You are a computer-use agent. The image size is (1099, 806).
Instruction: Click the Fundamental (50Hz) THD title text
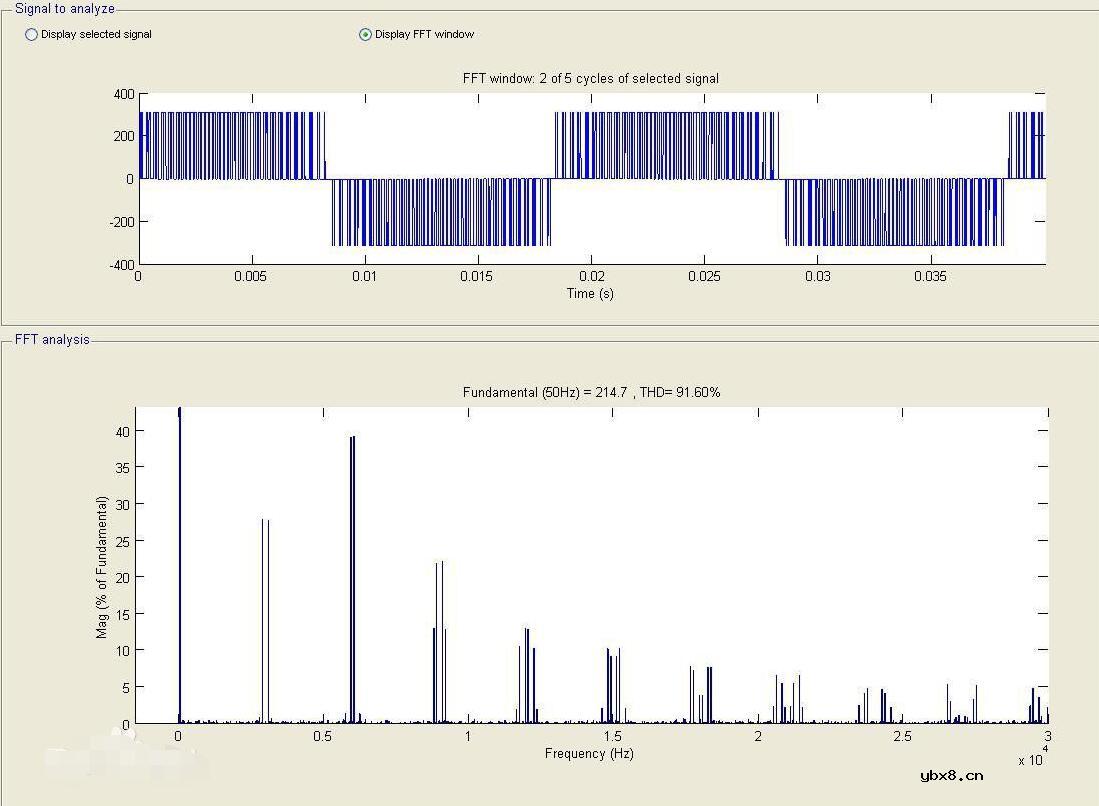[591, 392]
